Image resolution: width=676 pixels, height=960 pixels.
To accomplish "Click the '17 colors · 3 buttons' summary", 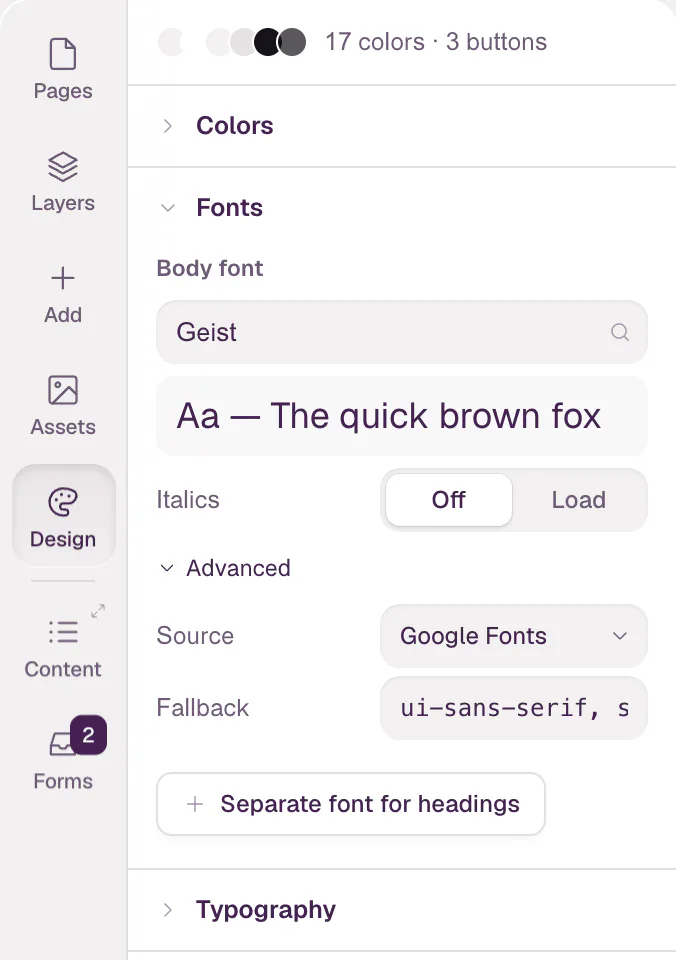I will tap(436, 42).
